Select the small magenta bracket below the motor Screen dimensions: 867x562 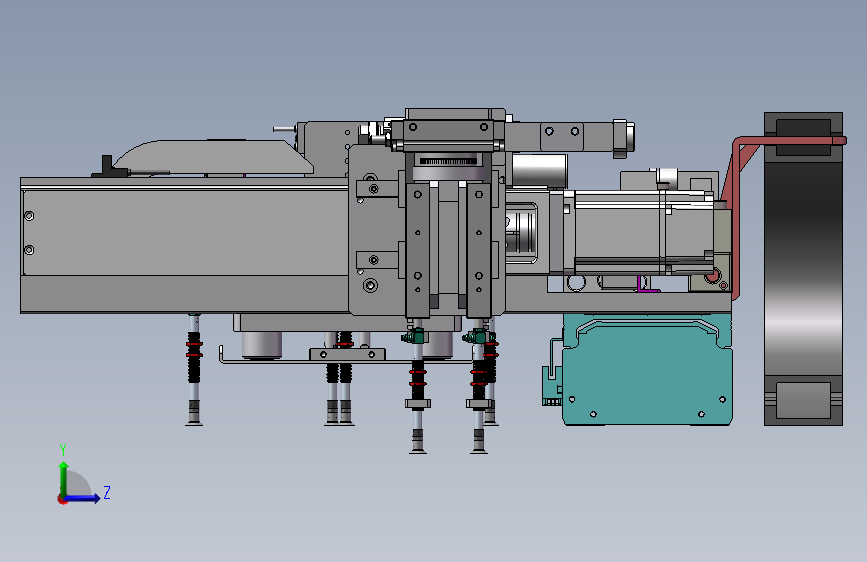646,284
